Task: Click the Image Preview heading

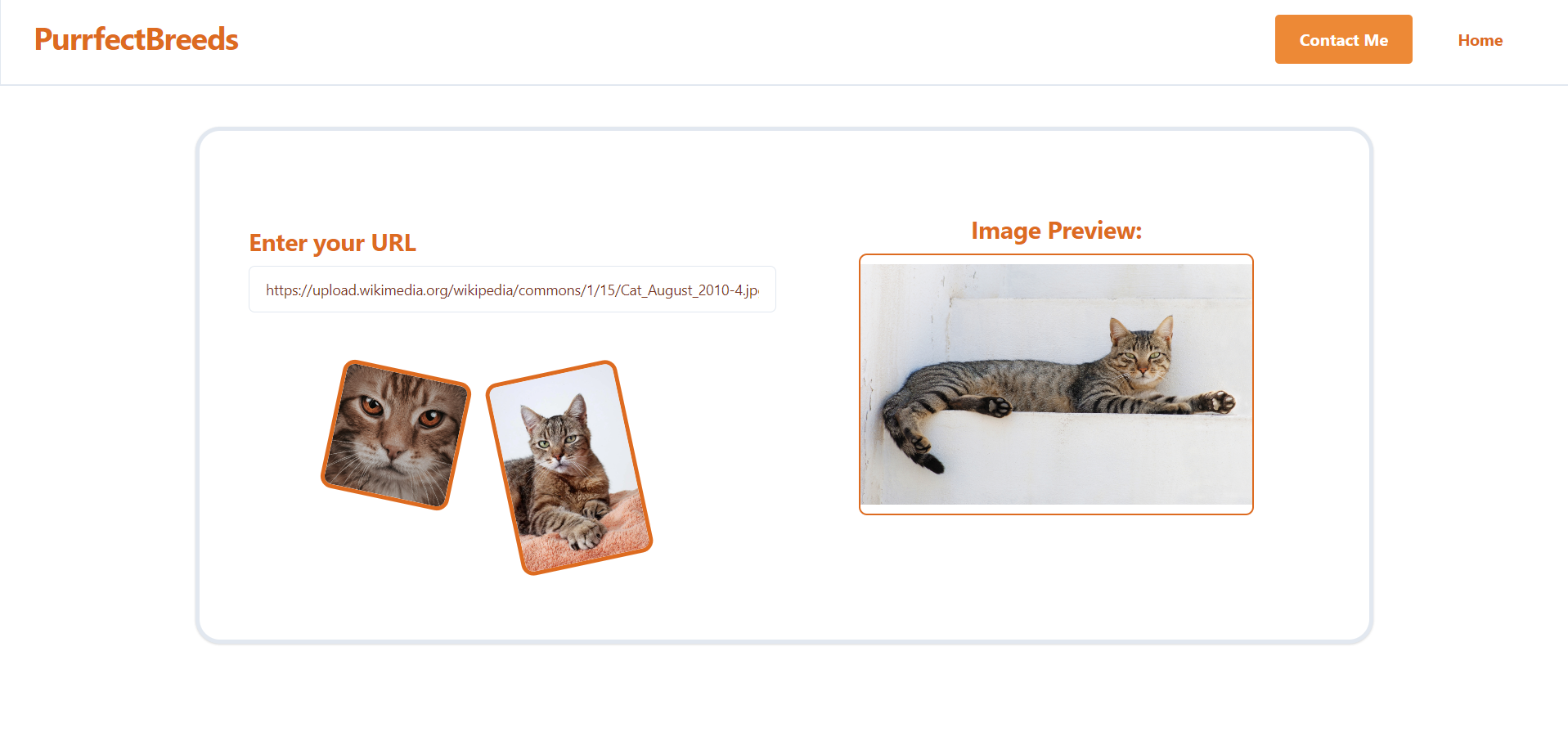Action: click(x=1056, y=231)
